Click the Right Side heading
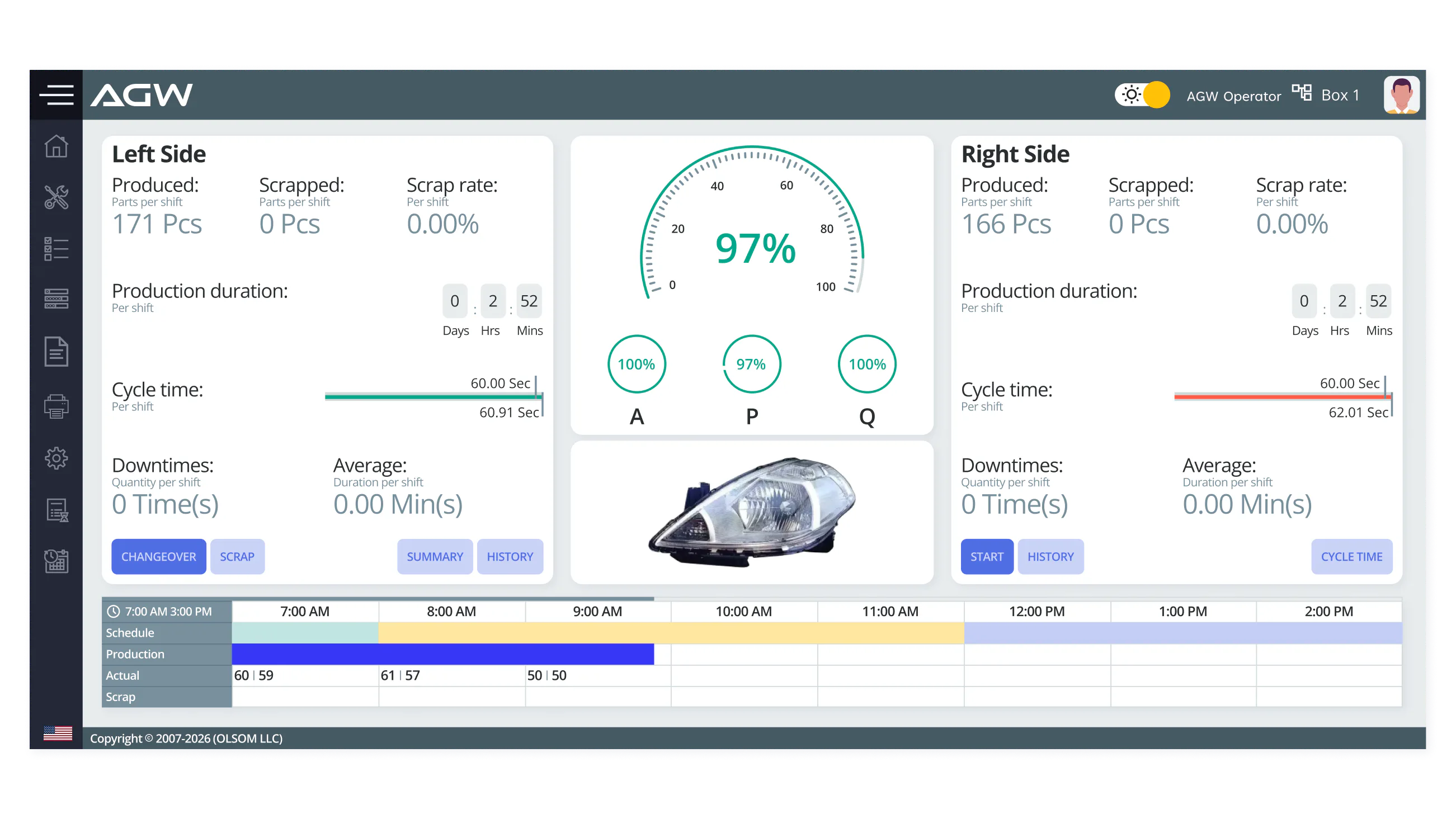The width and height of the screenshot is (1456, 819). [x=1015, y=154]
